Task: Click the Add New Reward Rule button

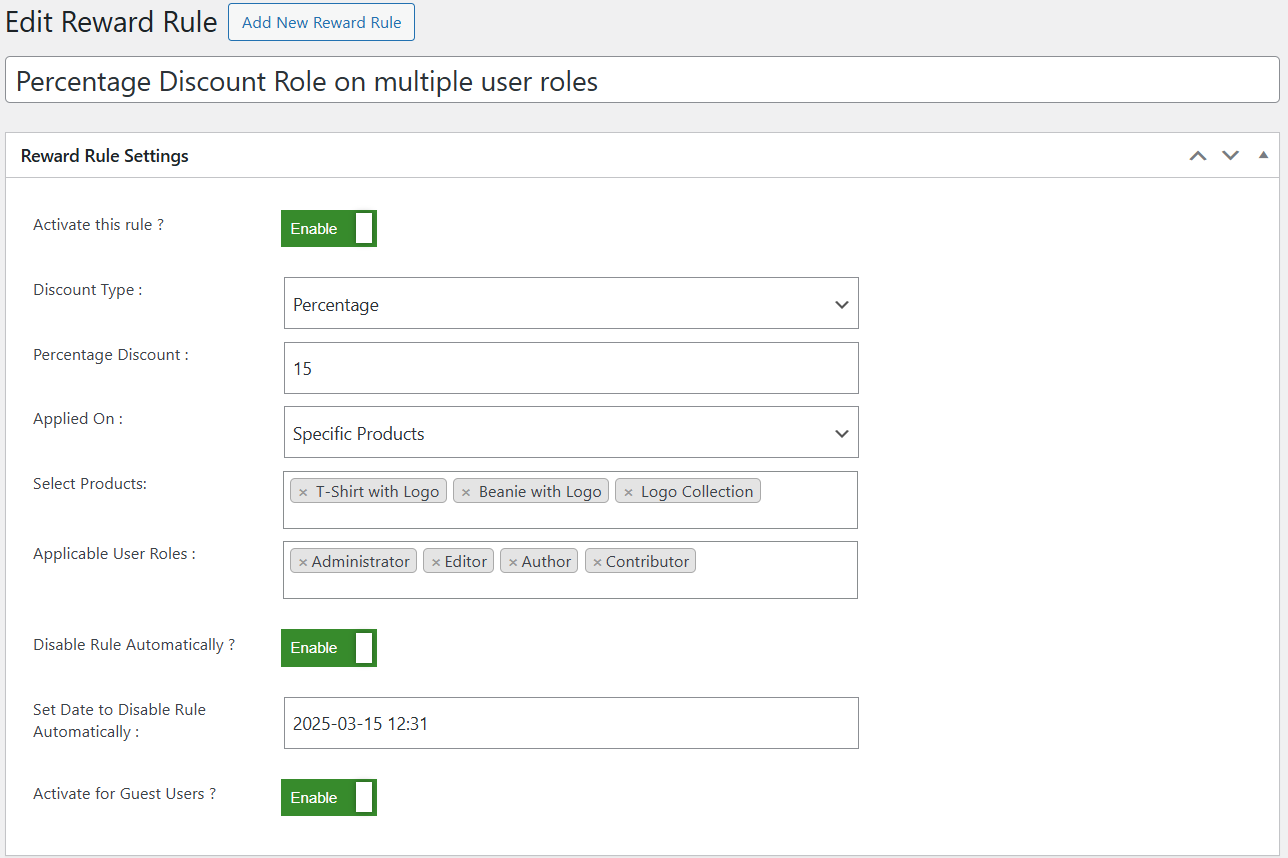Action: [x=320, y=22]
